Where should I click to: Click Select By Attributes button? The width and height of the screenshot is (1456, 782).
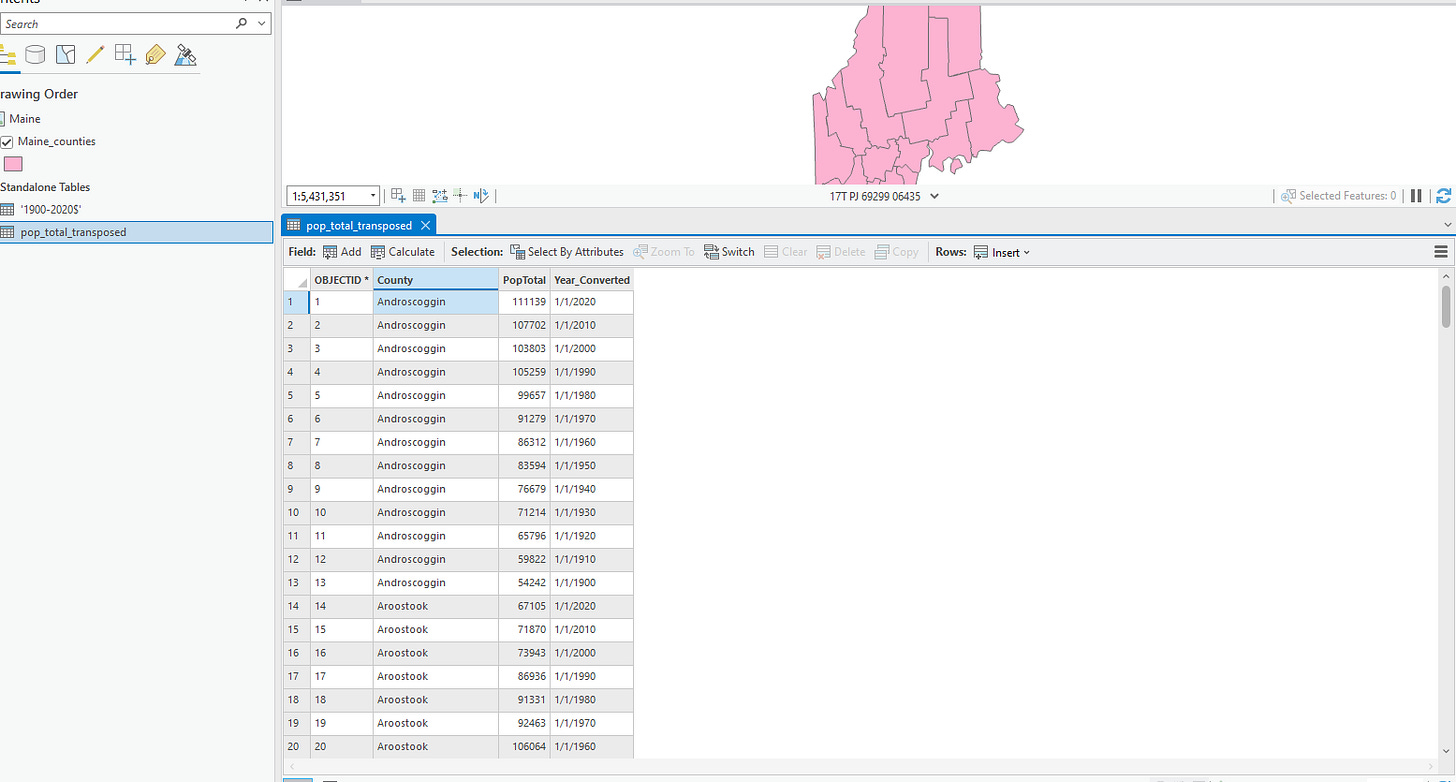click(x=566, y=252)
